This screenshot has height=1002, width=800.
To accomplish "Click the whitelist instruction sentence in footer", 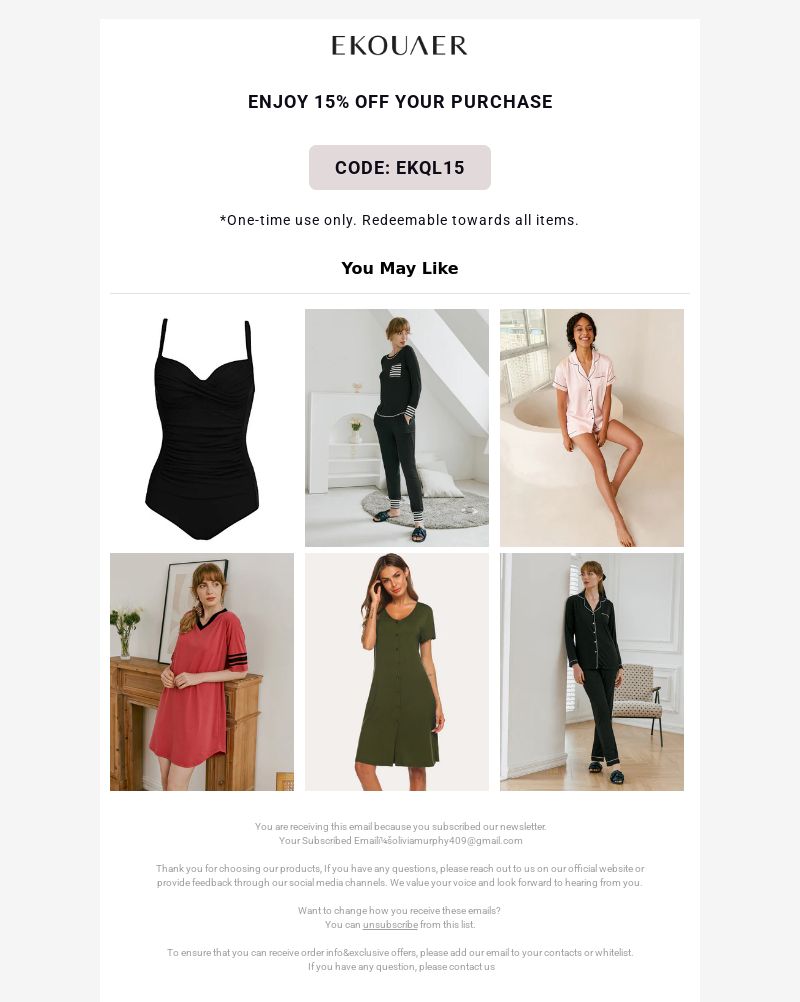I will click(400, 953).
